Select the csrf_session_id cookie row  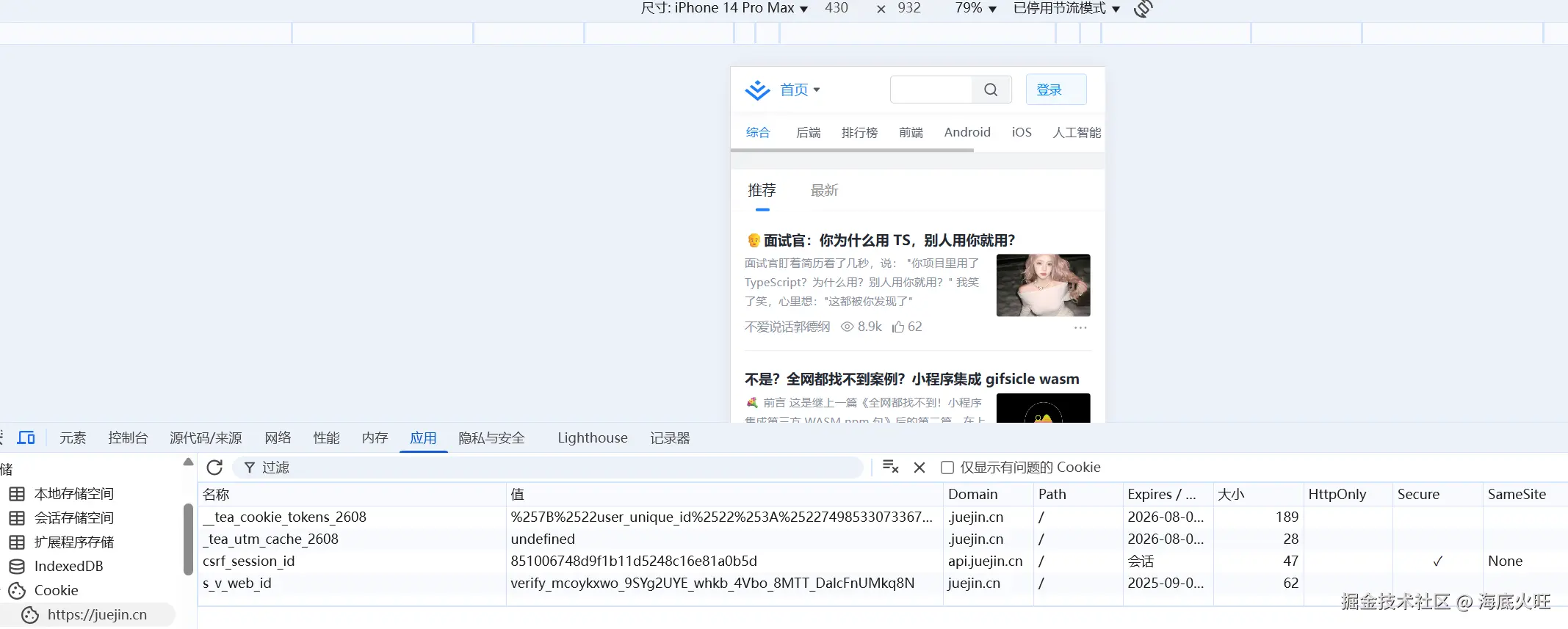883,561
